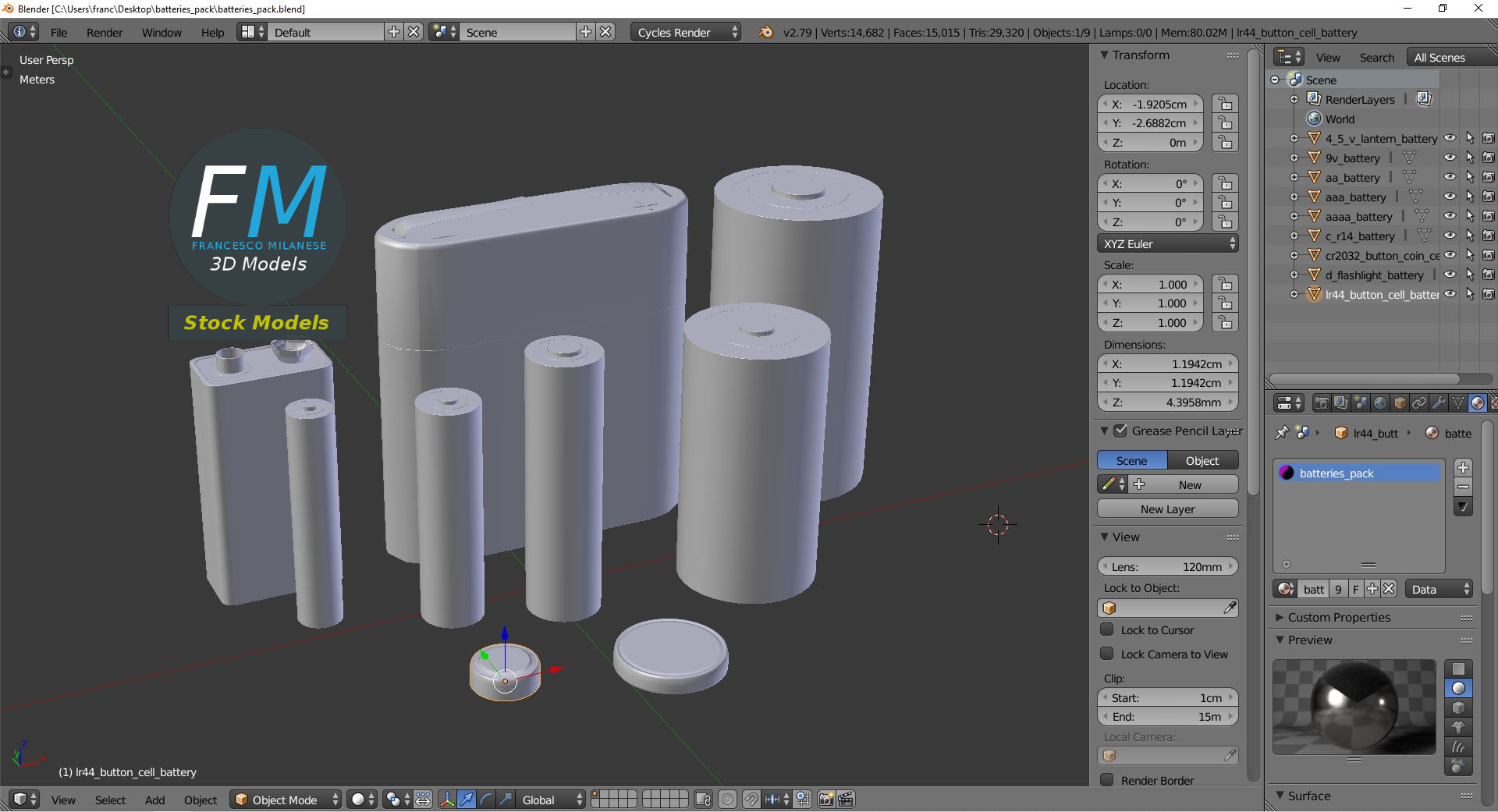Add a new material slot with plus
This screenshot has height=812, width=1498.
(x=1463, y=467)
